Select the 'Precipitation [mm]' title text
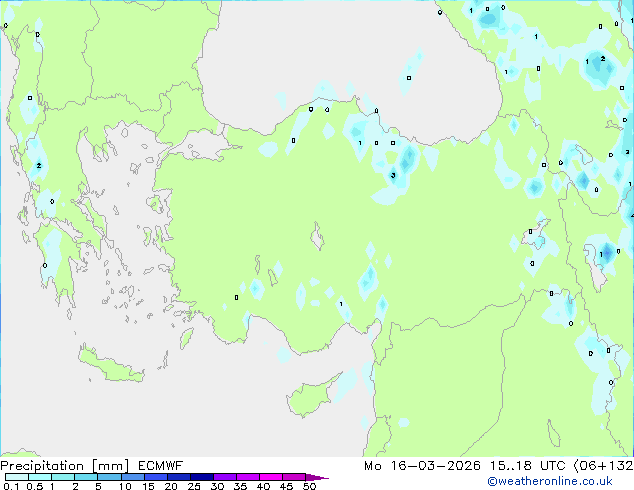The height and width of the screenshot is (490, 634). click(65, 466)
